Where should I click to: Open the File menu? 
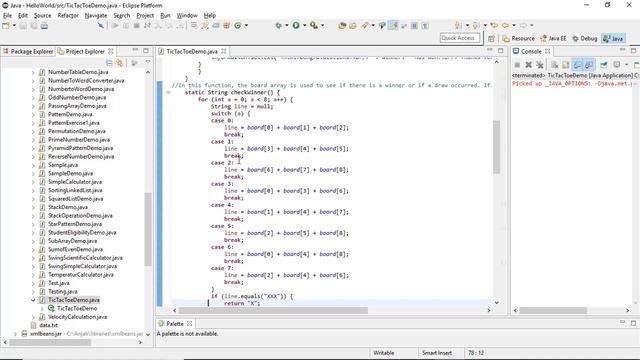(x=7, y=16)
